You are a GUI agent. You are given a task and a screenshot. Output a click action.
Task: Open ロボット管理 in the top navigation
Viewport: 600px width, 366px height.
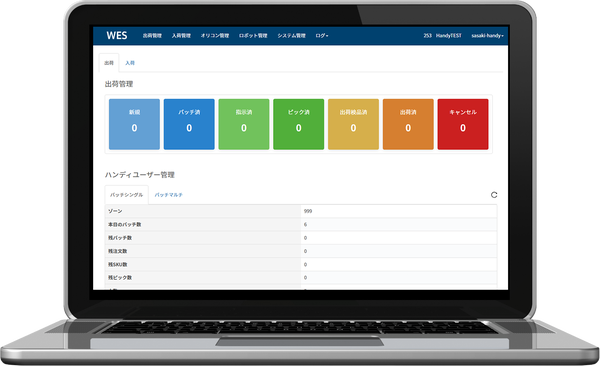253,36
